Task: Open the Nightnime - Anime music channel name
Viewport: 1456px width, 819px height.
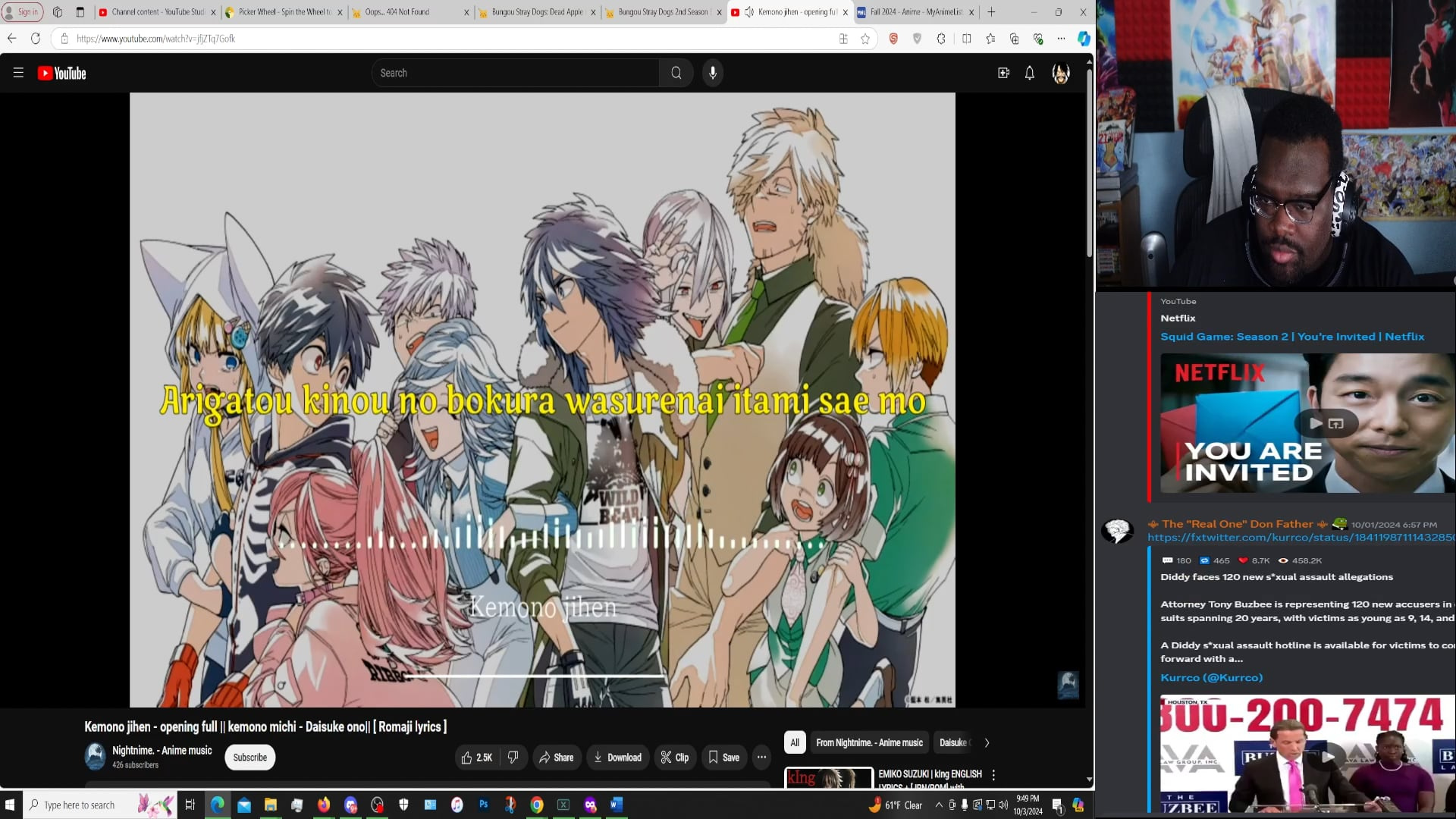Action: [x=162, y=750]
